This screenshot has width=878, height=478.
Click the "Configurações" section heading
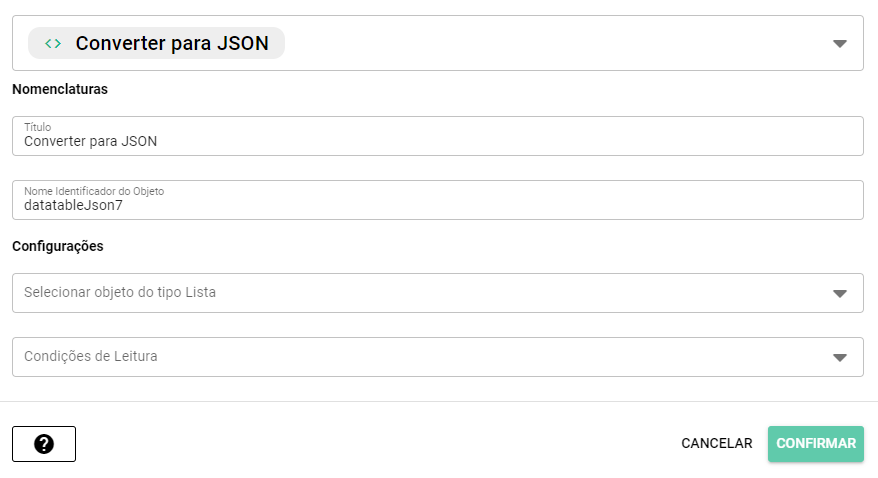[58, 246]
